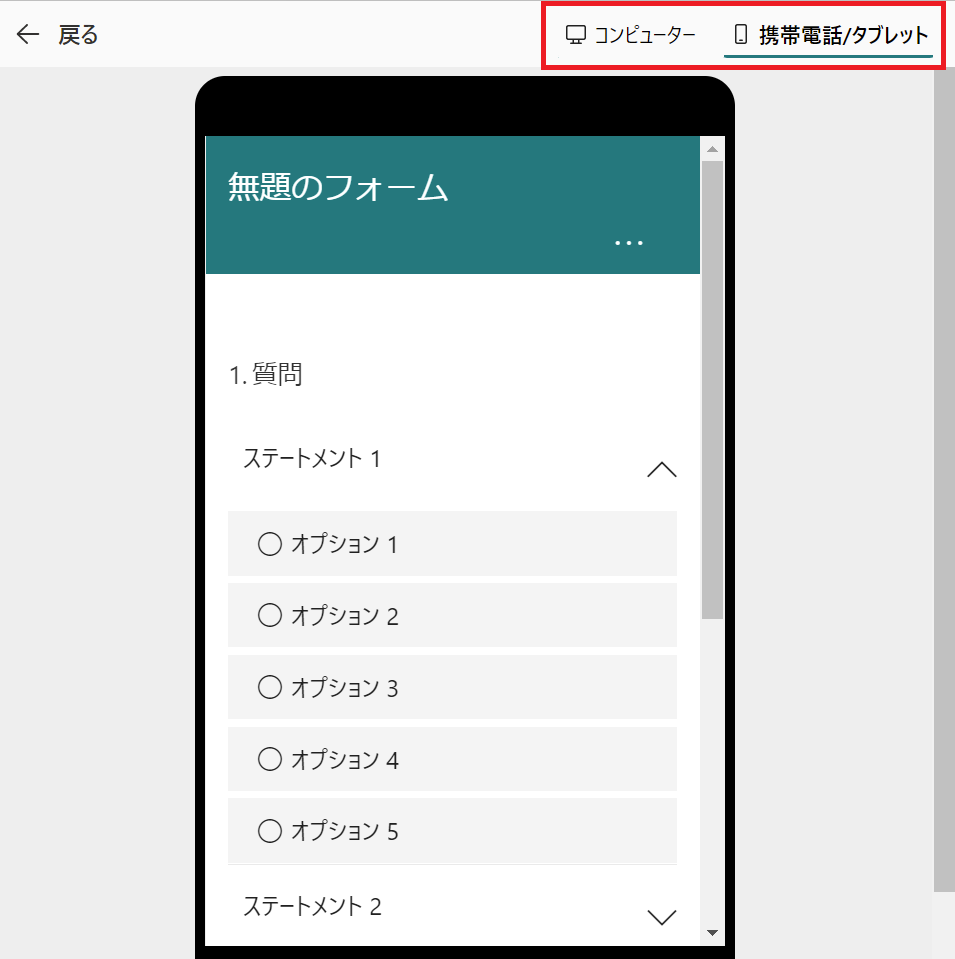Open the three-dots menu in form header

click(x=628, y=243)
